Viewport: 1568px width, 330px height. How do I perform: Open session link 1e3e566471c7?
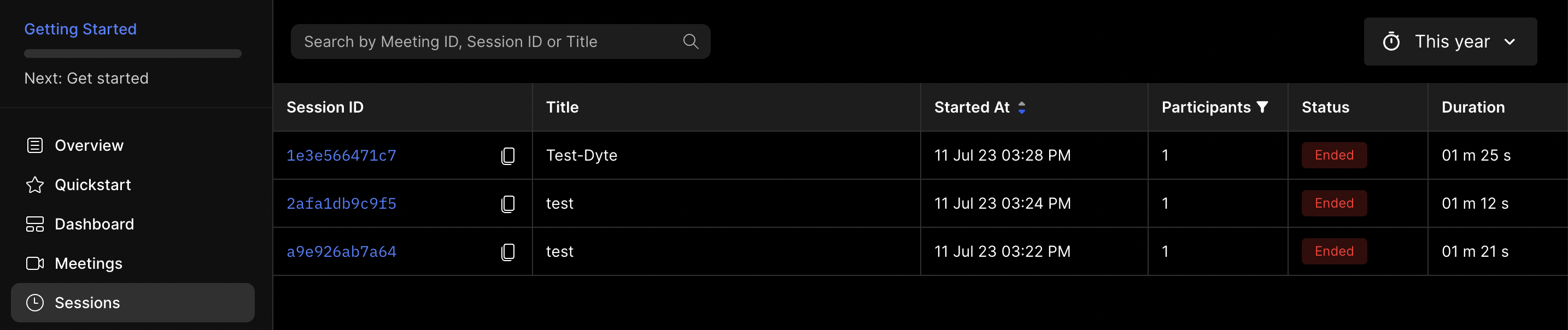[x=341, y=156]
